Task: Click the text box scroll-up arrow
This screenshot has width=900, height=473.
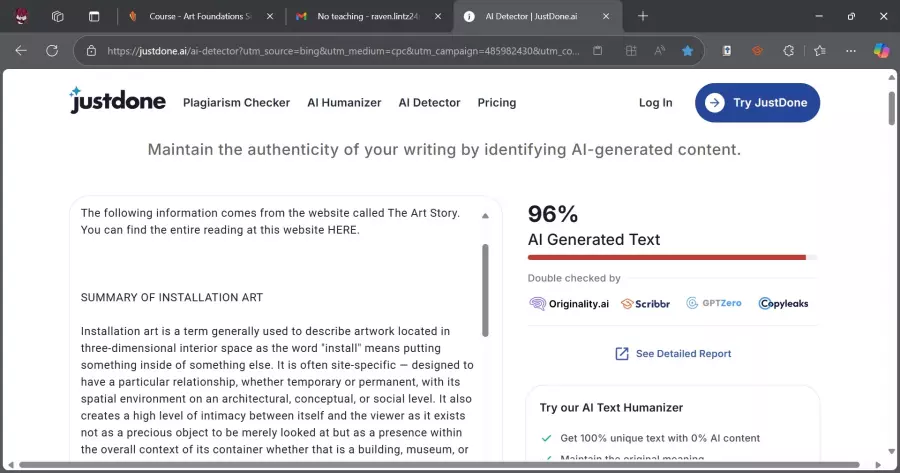Action: (485, 216)
